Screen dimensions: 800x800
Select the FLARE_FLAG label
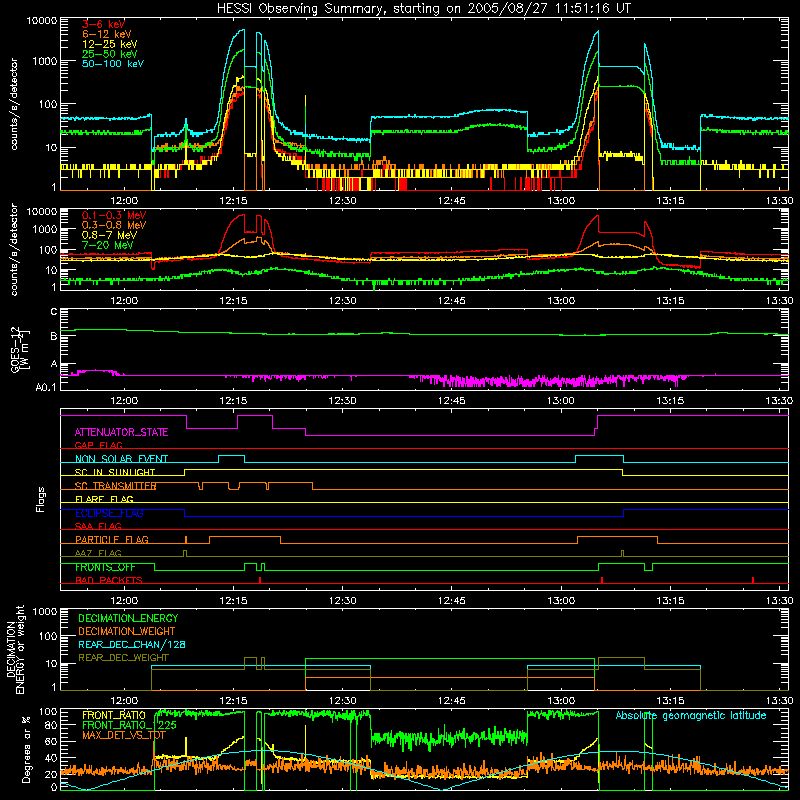tap(104, 499)
